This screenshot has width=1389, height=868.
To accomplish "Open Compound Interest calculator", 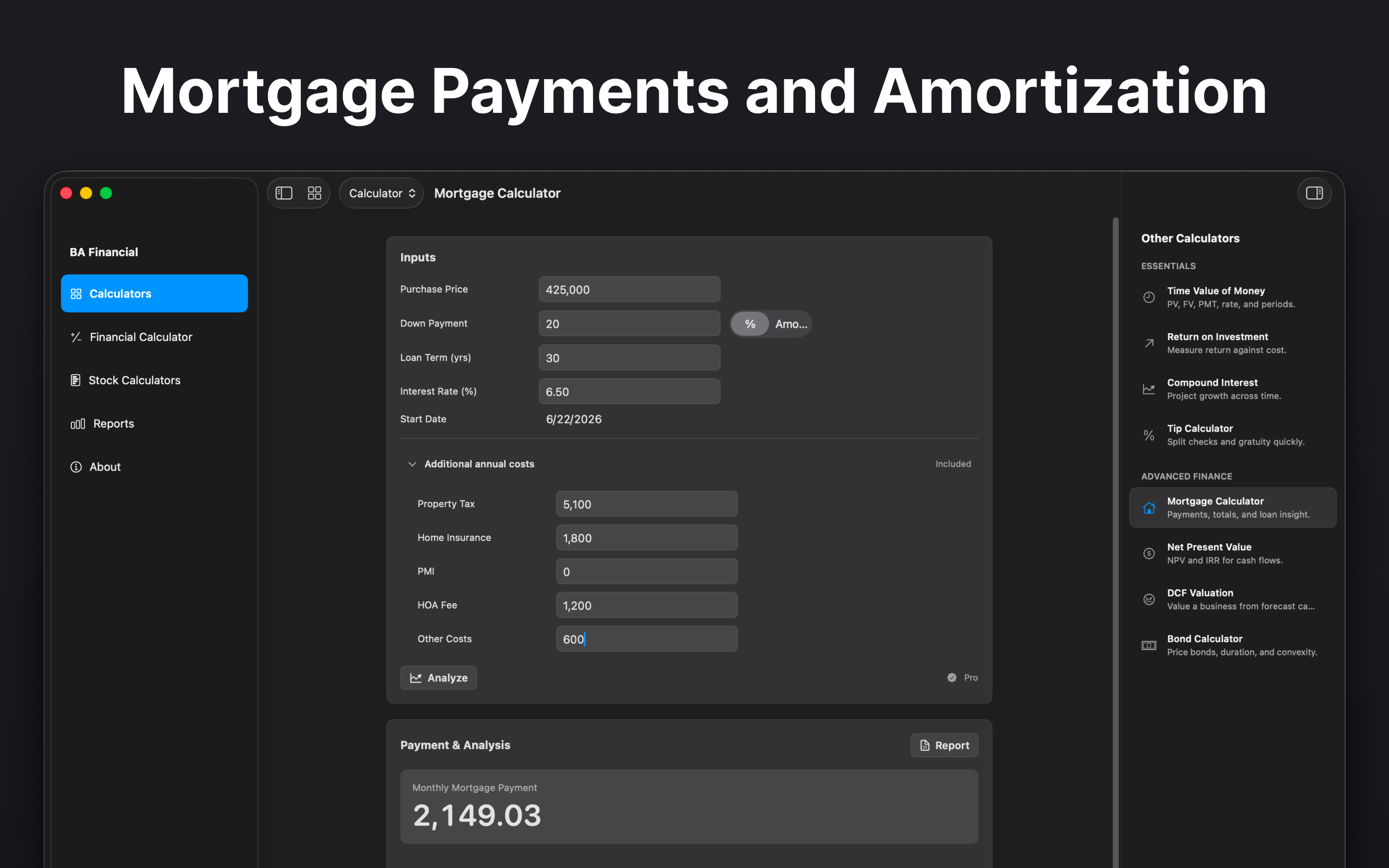I will pyautogui.click(x=1233, y=389).
